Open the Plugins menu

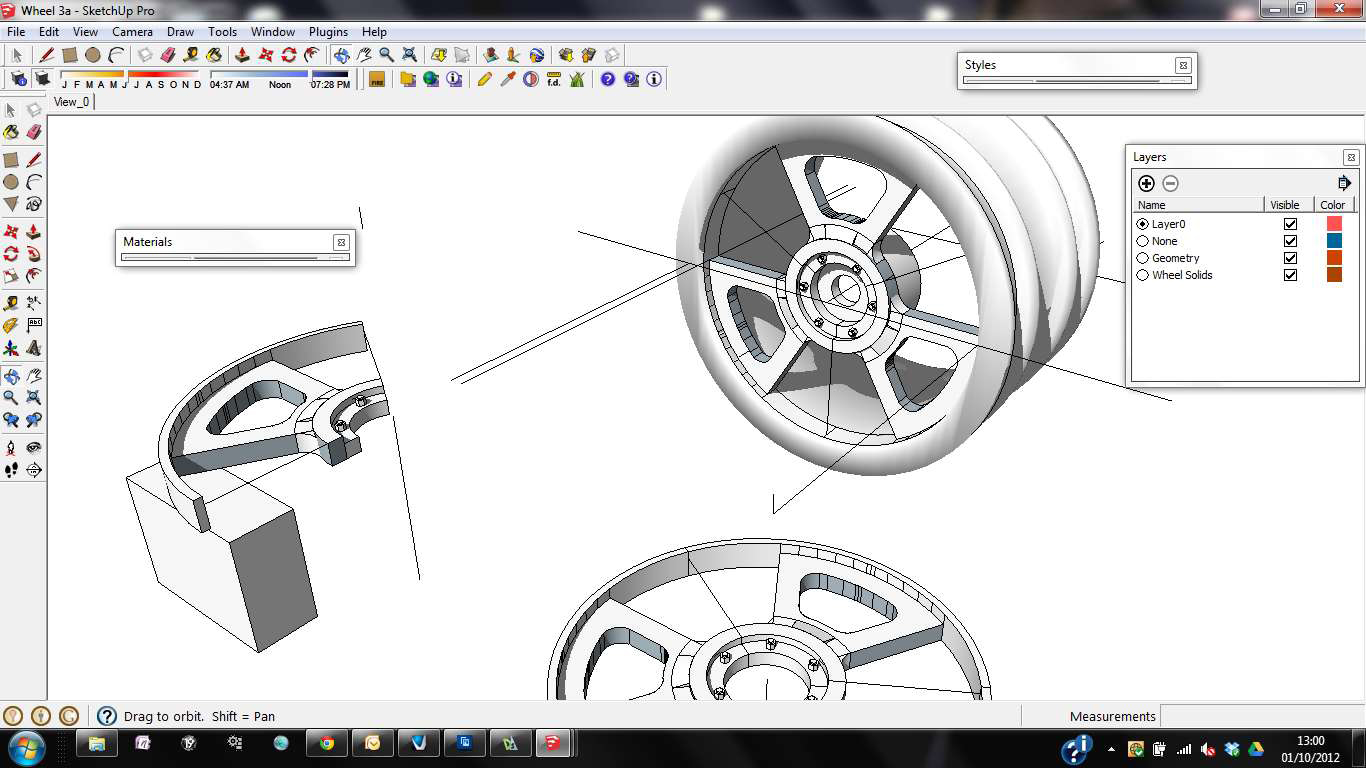click(328, 32)
